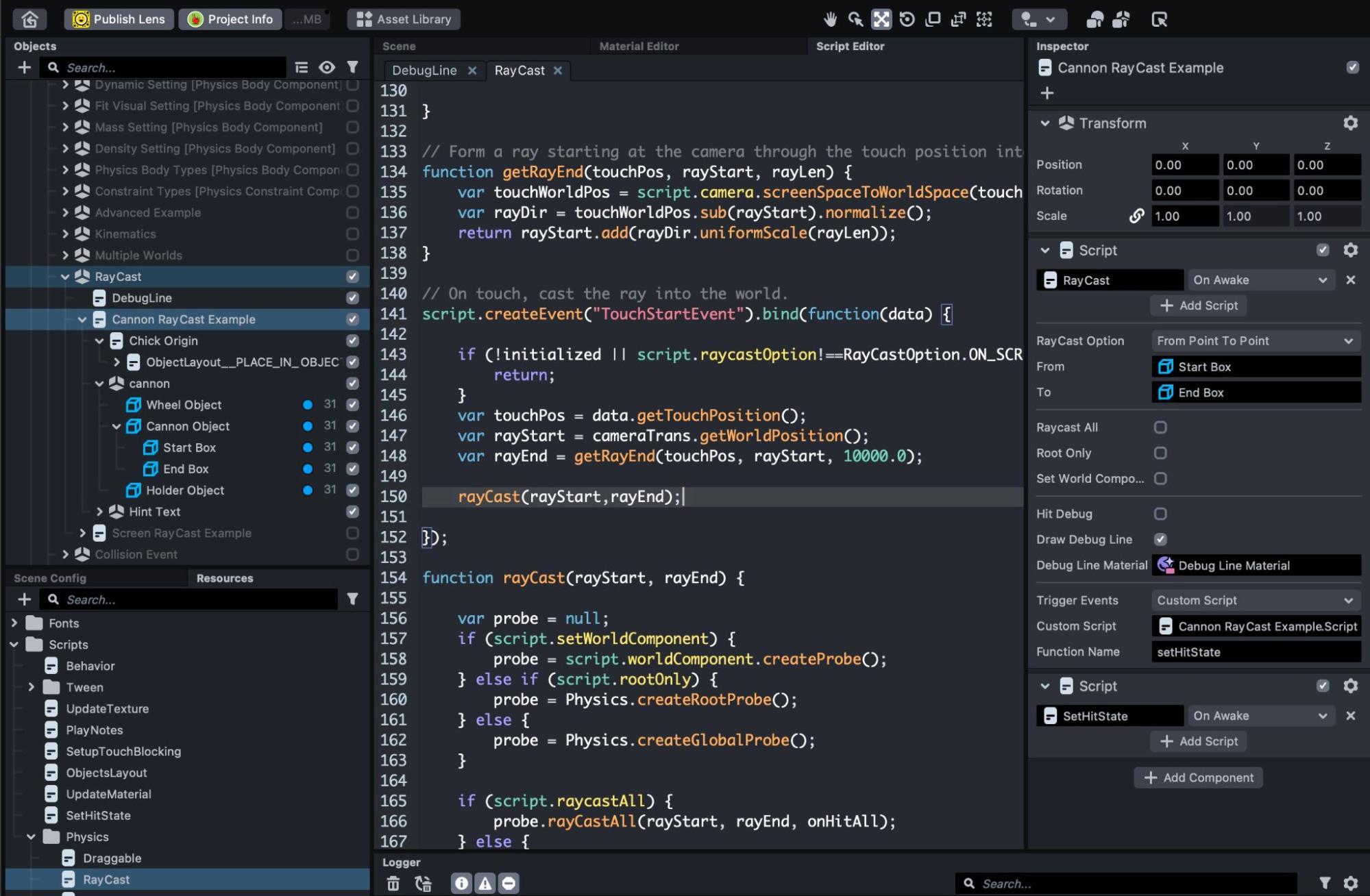
Task: Select the Rotate tool in toolbar
Action: tap(907, 19)
